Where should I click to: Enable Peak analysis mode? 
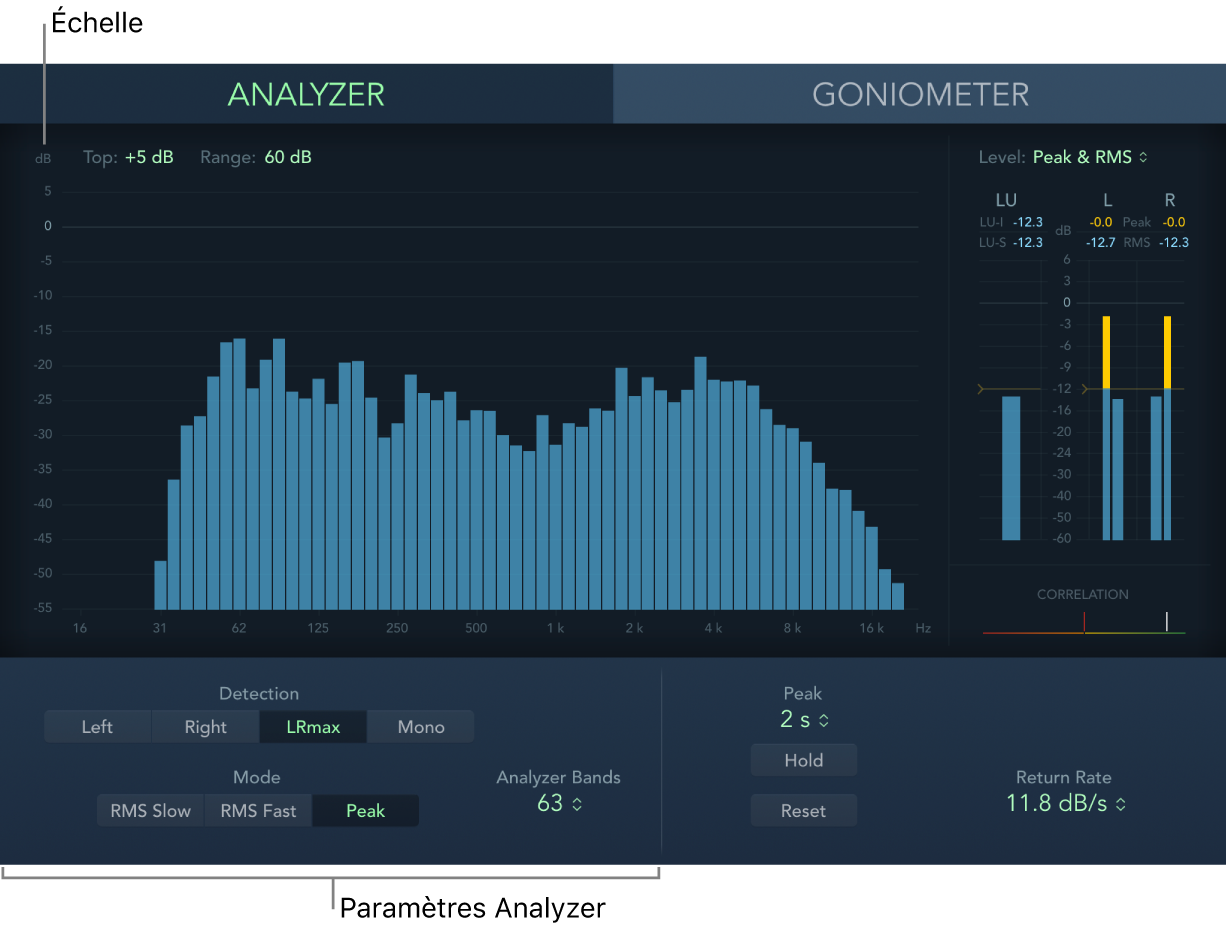pos(365,810)
